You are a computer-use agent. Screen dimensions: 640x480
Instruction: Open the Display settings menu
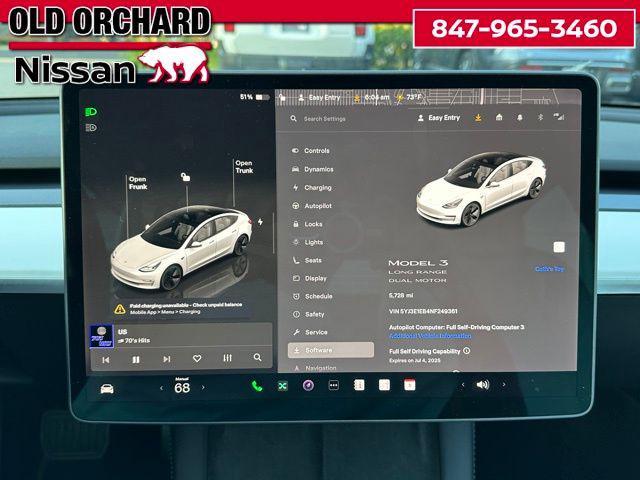tap(310, 278)
